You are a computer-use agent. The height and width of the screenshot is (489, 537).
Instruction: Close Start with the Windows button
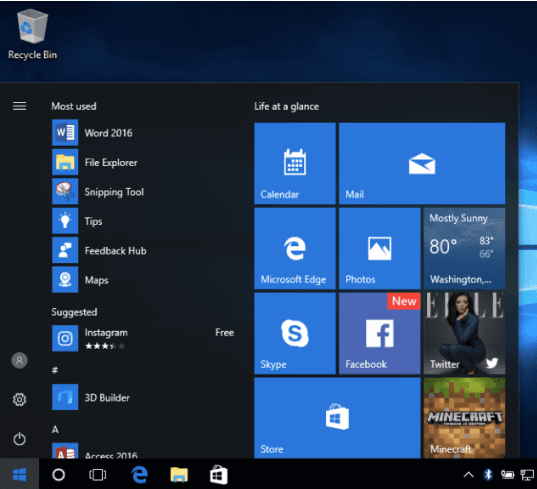(x=20, y=474)
